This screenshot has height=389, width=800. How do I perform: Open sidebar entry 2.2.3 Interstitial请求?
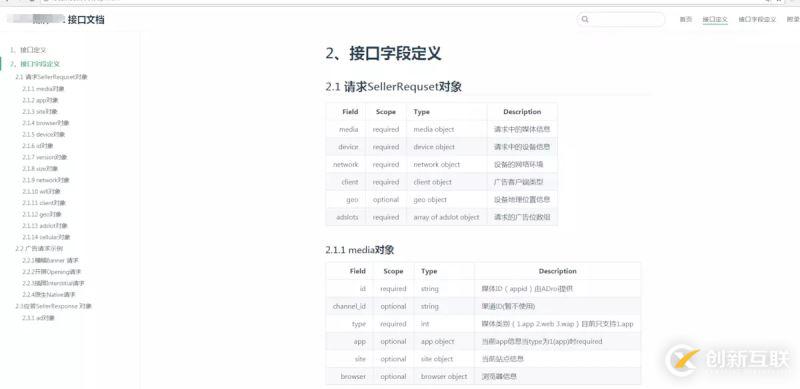tap(53, 283)
